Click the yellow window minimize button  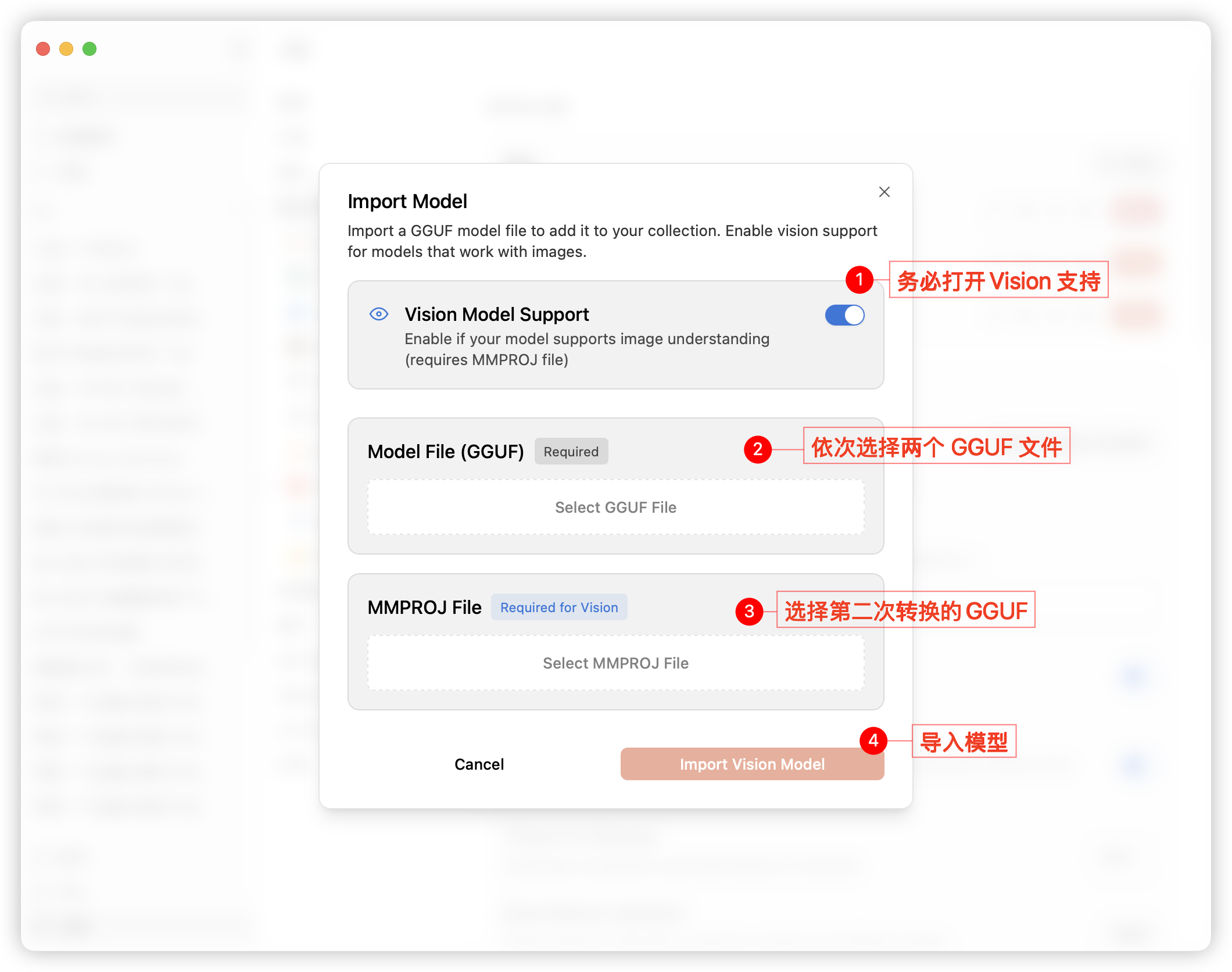tap(66, 49)
